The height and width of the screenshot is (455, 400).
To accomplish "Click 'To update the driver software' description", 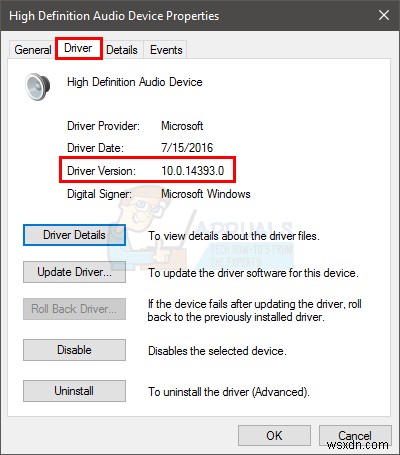I will click(x=253, y=273).
